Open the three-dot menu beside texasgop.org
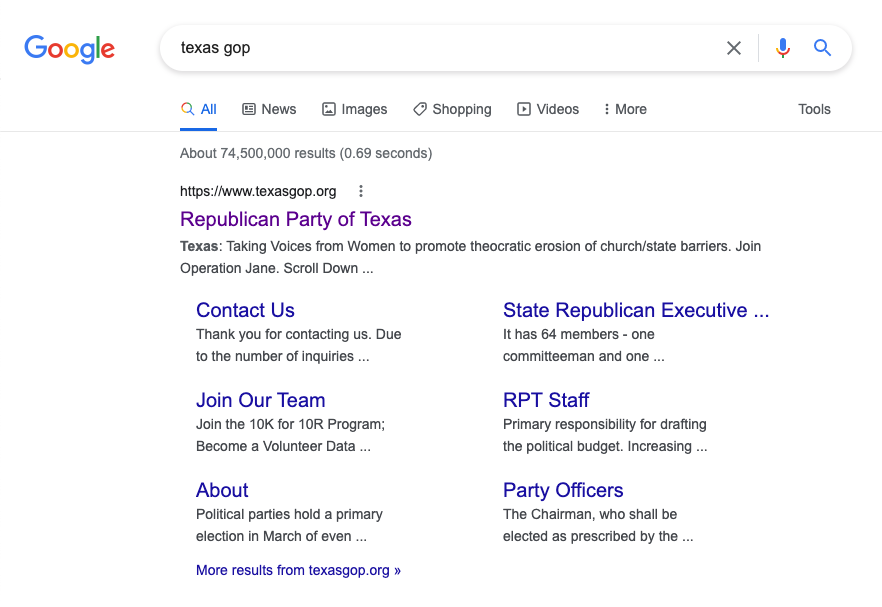The height and width of the screenshot is (607, 882). [361, 191]
